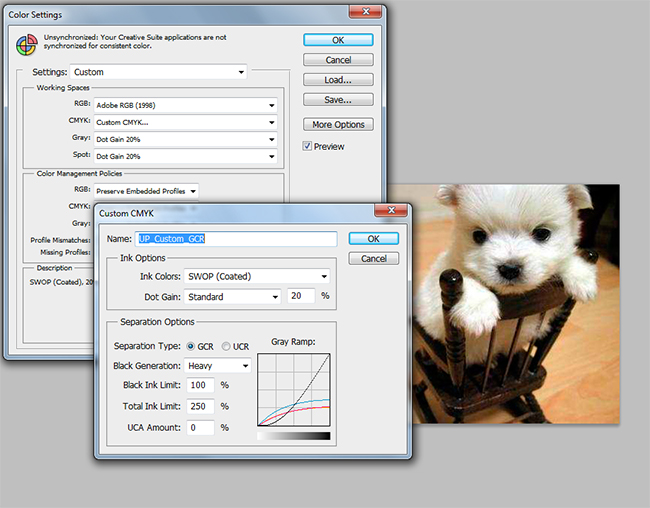This screenshot has width=650, height=508.
Task: Expand the Ink Colors SWOP dropdown
Action: click(258, 277)
